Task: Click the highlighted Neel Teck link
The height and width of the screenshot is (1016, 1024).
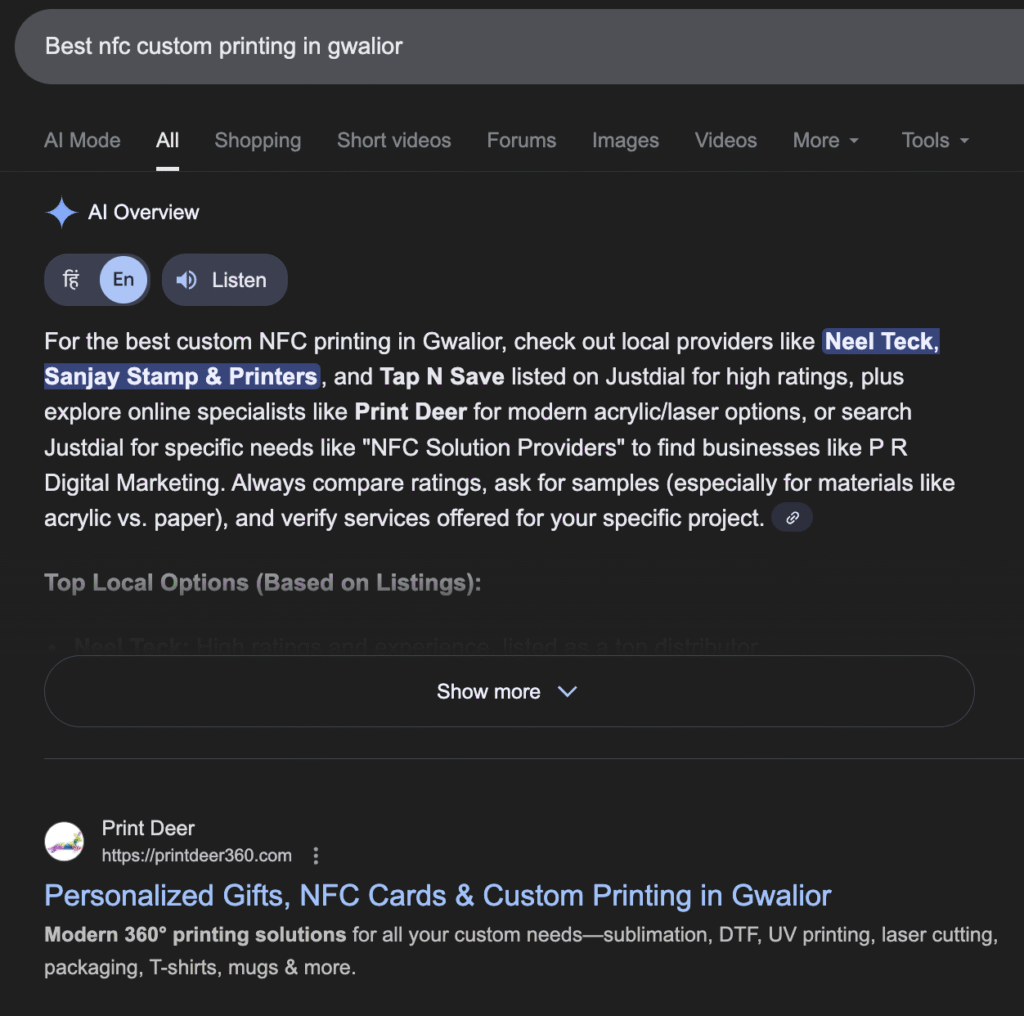Action: (879, 342)
